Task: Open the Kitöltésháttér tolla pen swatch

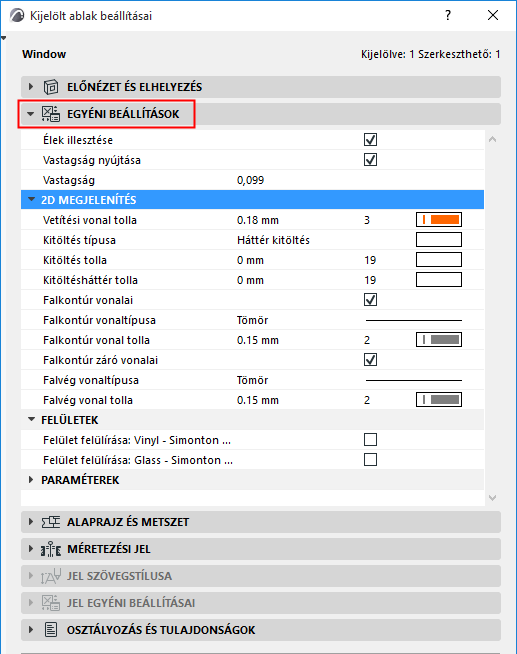Action: pos(439,280)
